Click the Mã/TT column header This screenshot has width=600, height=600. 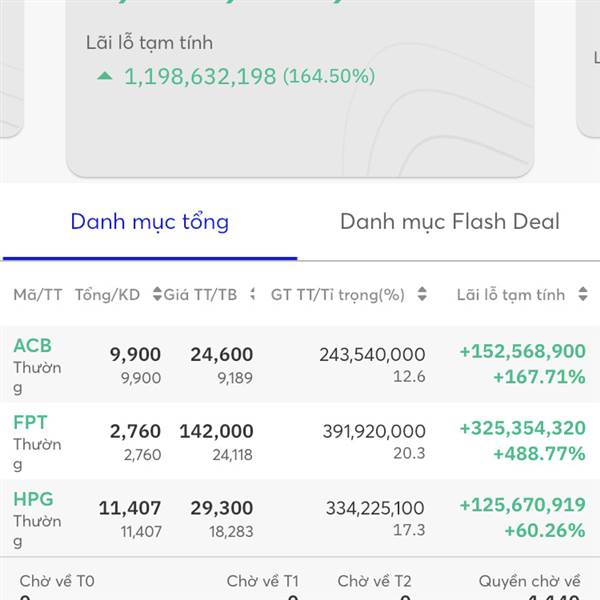tap(38, 295)
